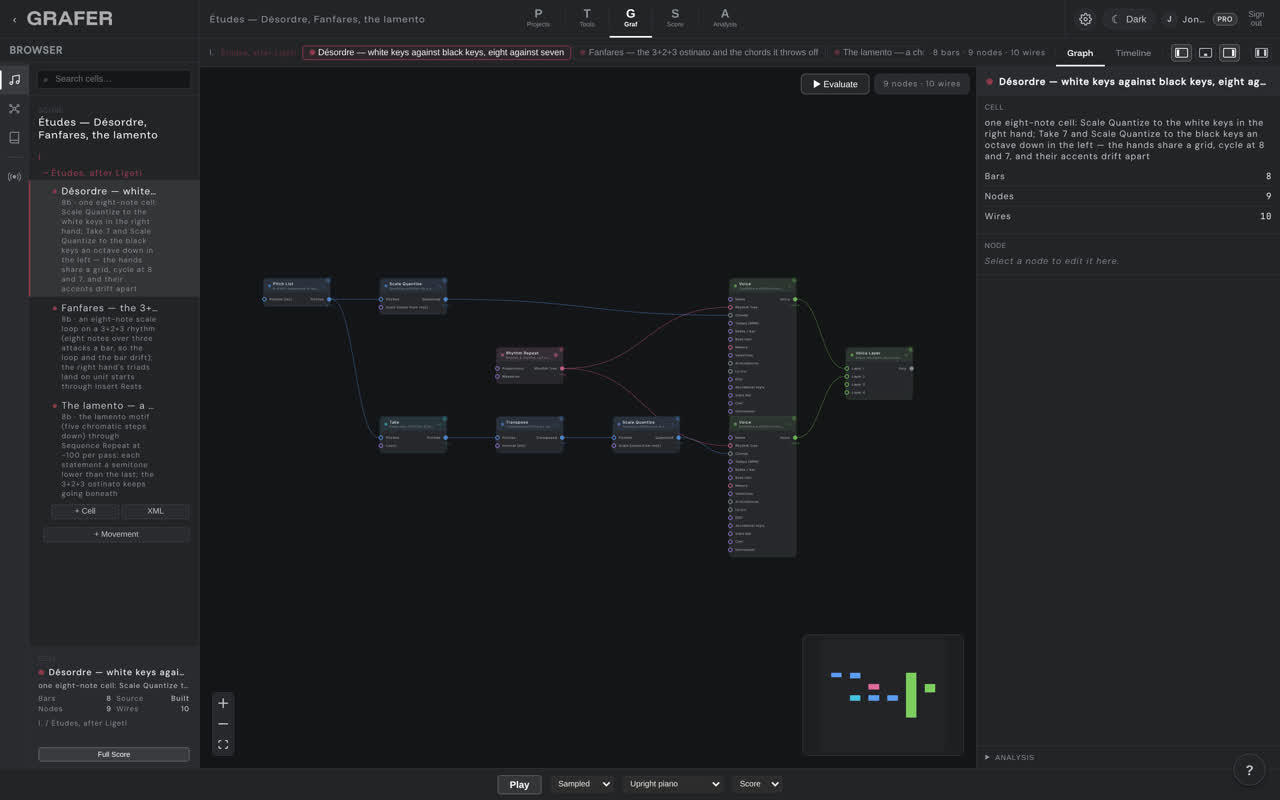Open the Upright piano instrument dropdown
The width and height of the screenshot is (1280, 800).
click(x=673, y=784)
